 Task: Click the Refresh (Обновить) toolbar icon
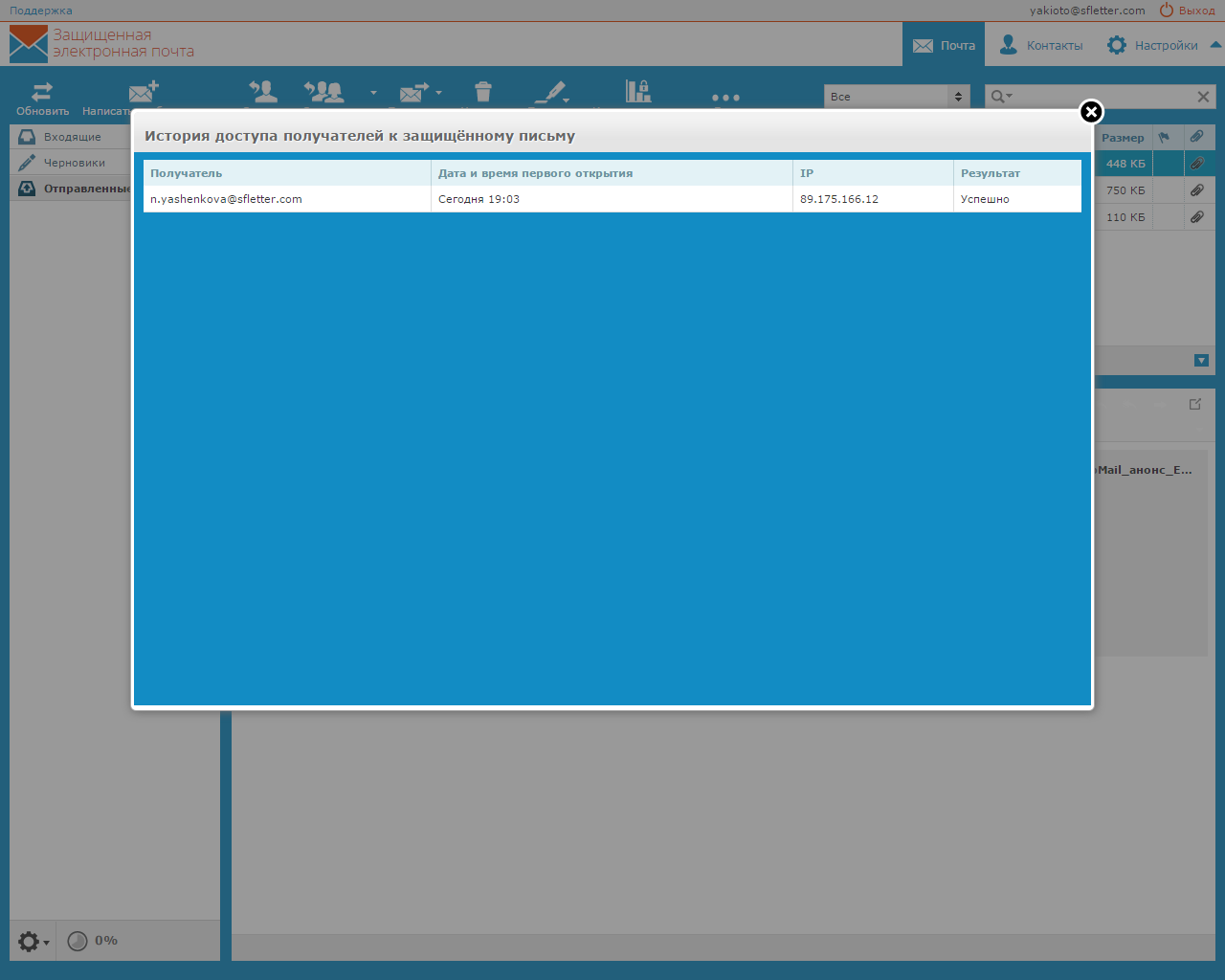tap(42, 93)
